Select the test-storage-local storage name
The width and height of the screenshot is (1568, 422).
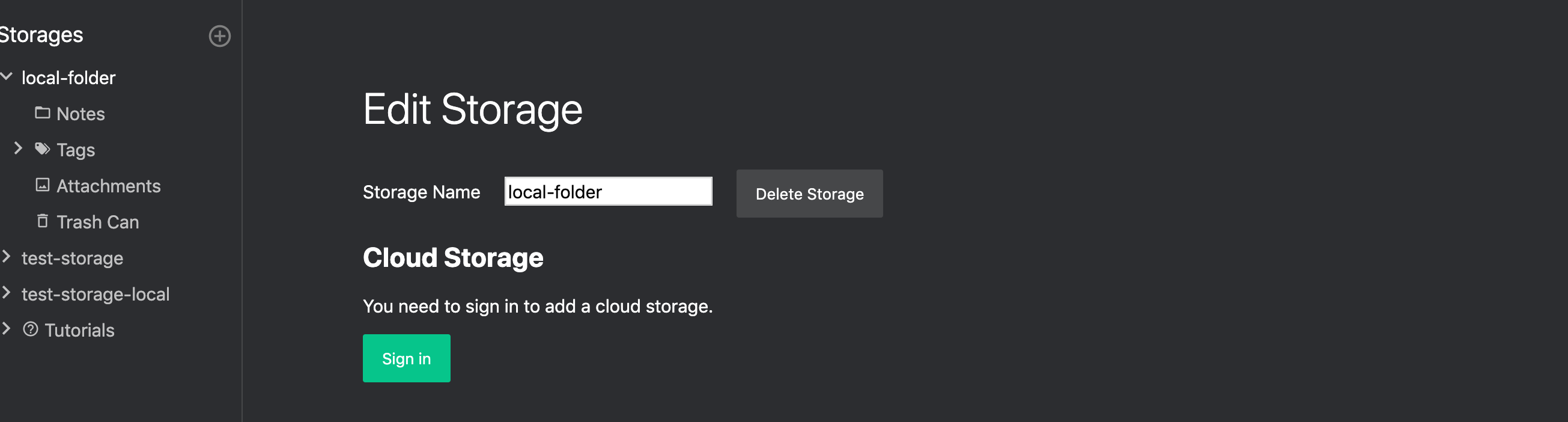pos(96,294)
